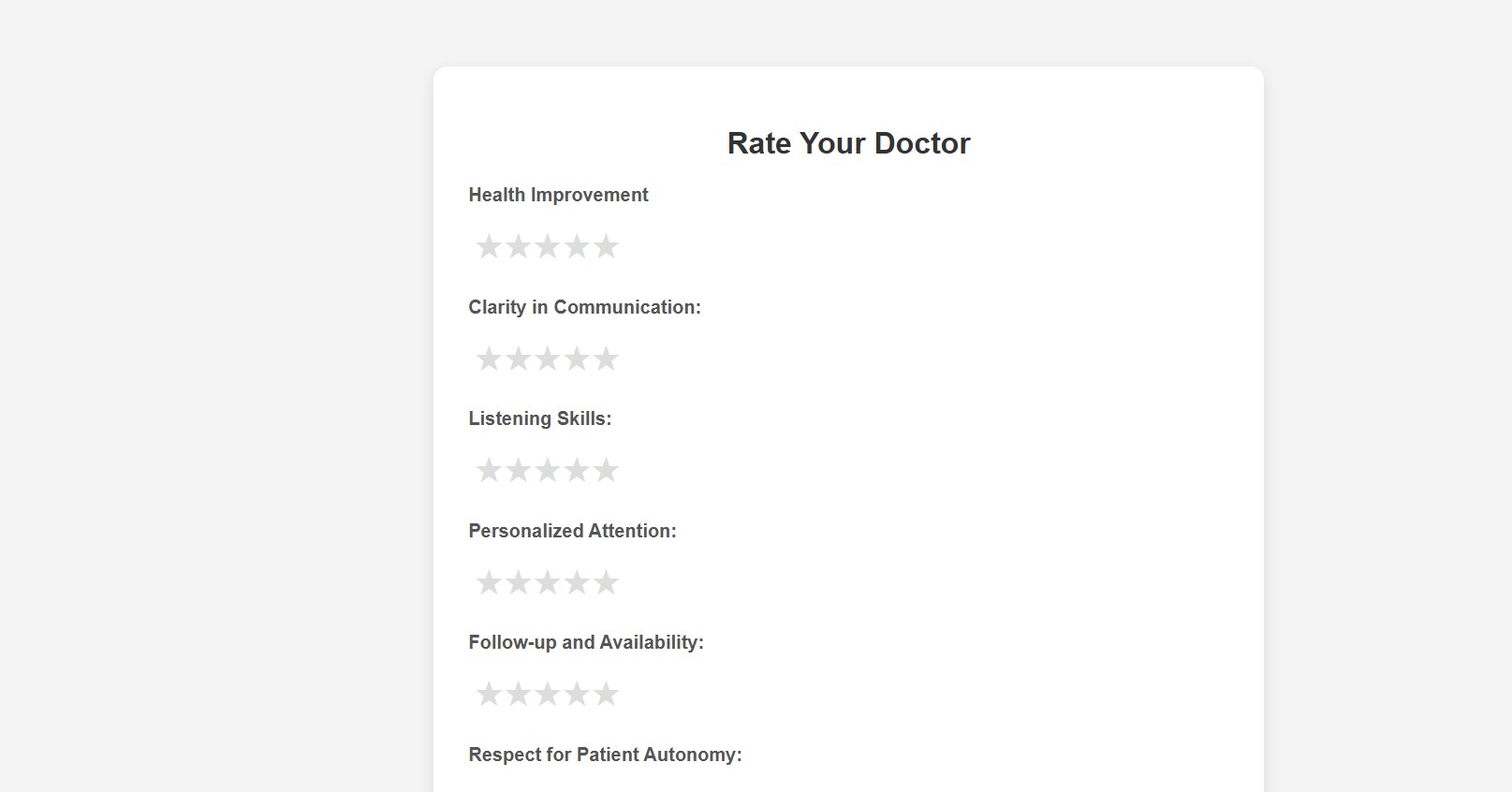Select the second star for Personalized Attention
This screenshot has height=792, width=1512.
point(518,582)
